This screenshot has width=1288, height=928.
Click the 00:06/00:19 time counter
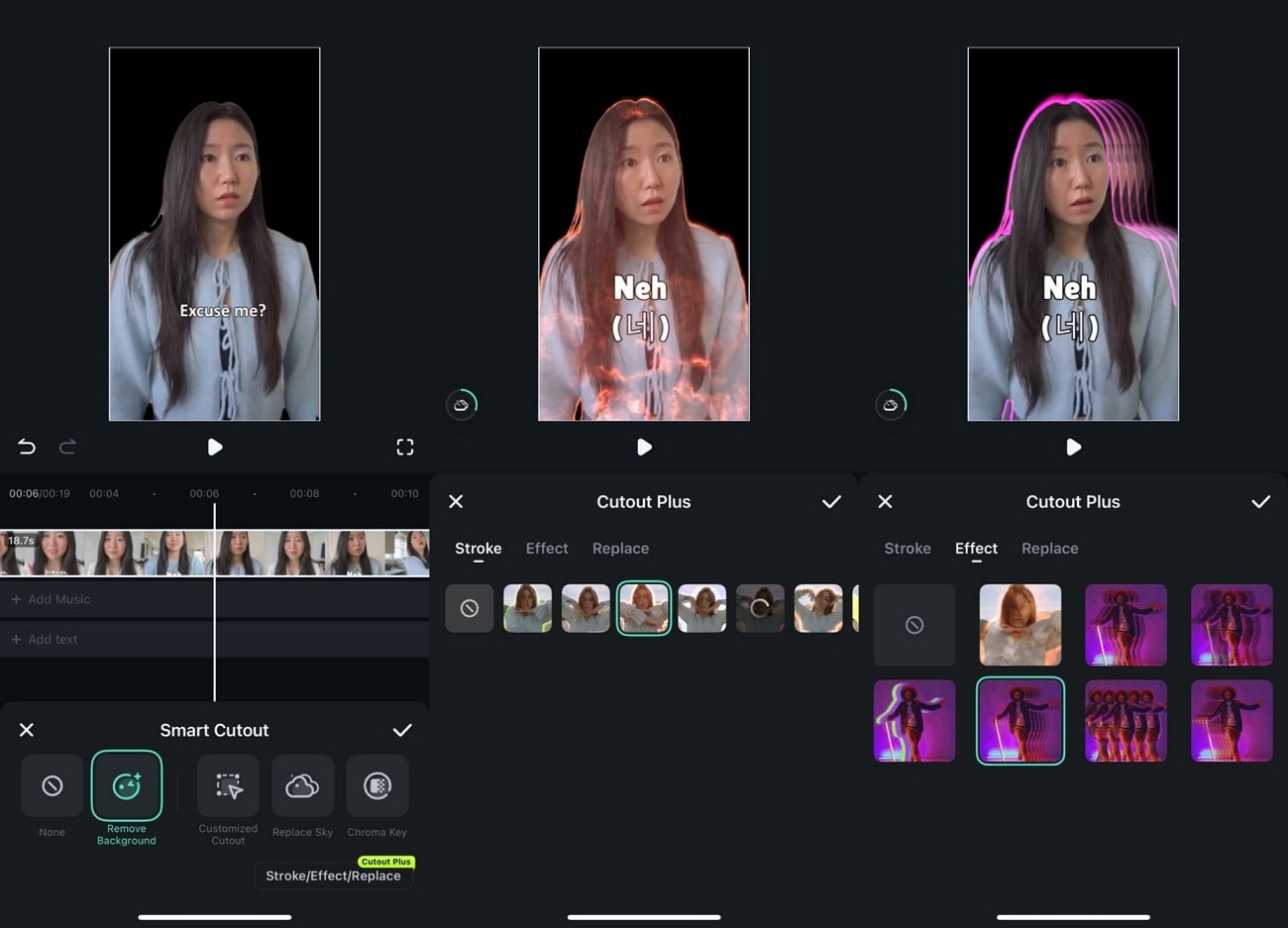click(40, 493)
